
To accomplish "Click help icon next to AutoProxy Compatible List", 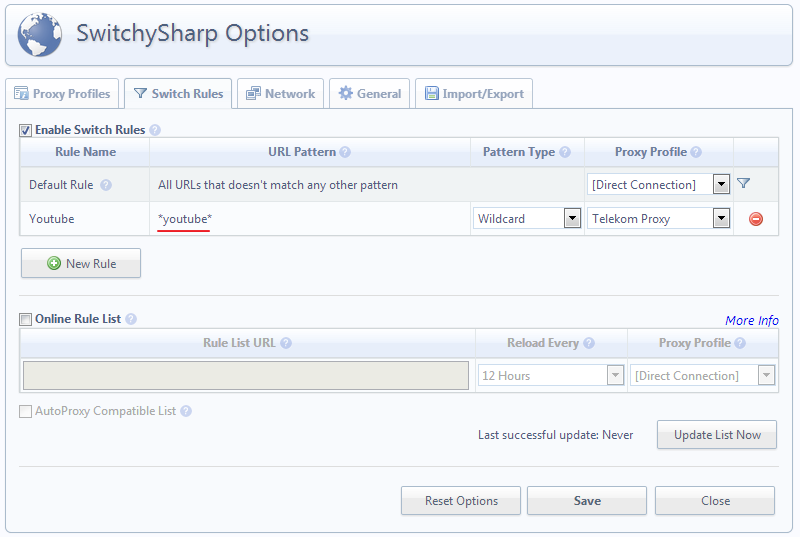I will point(186,411).
